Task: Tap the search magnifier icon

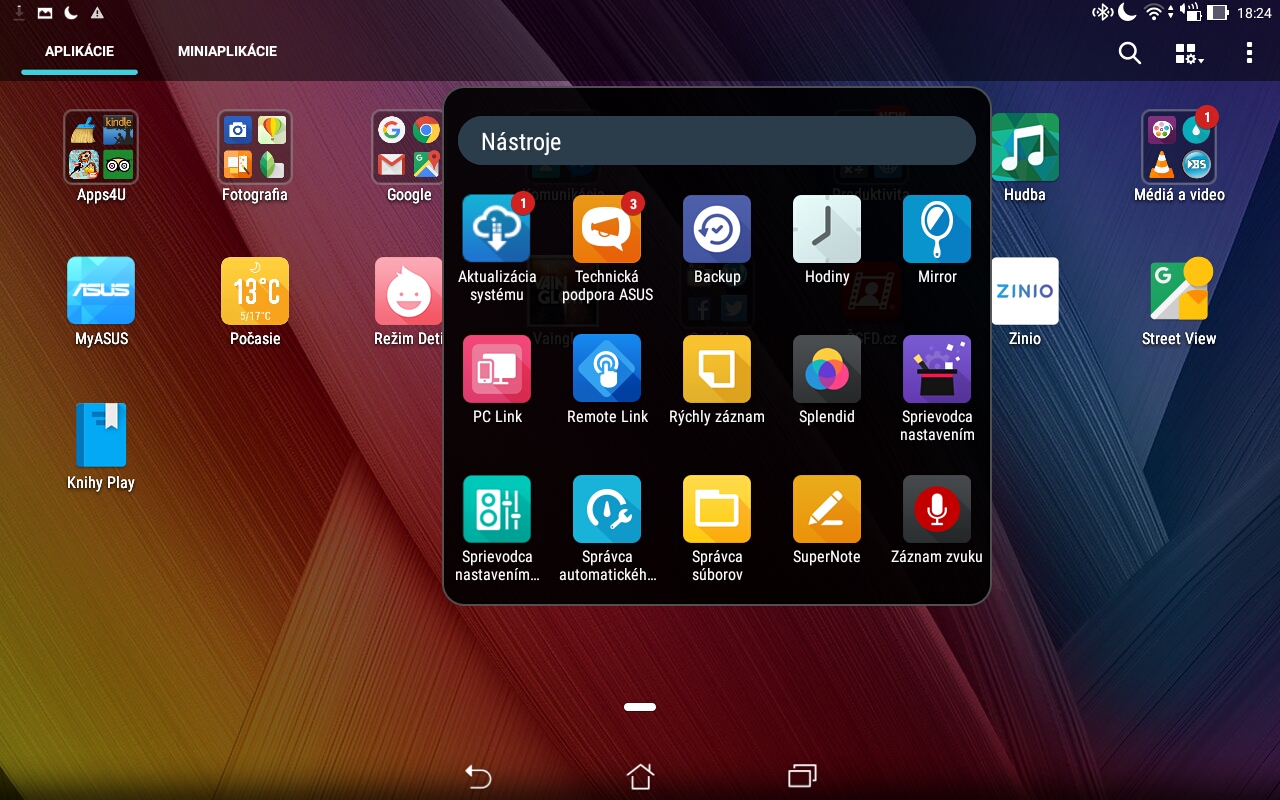Action: 1129,53
